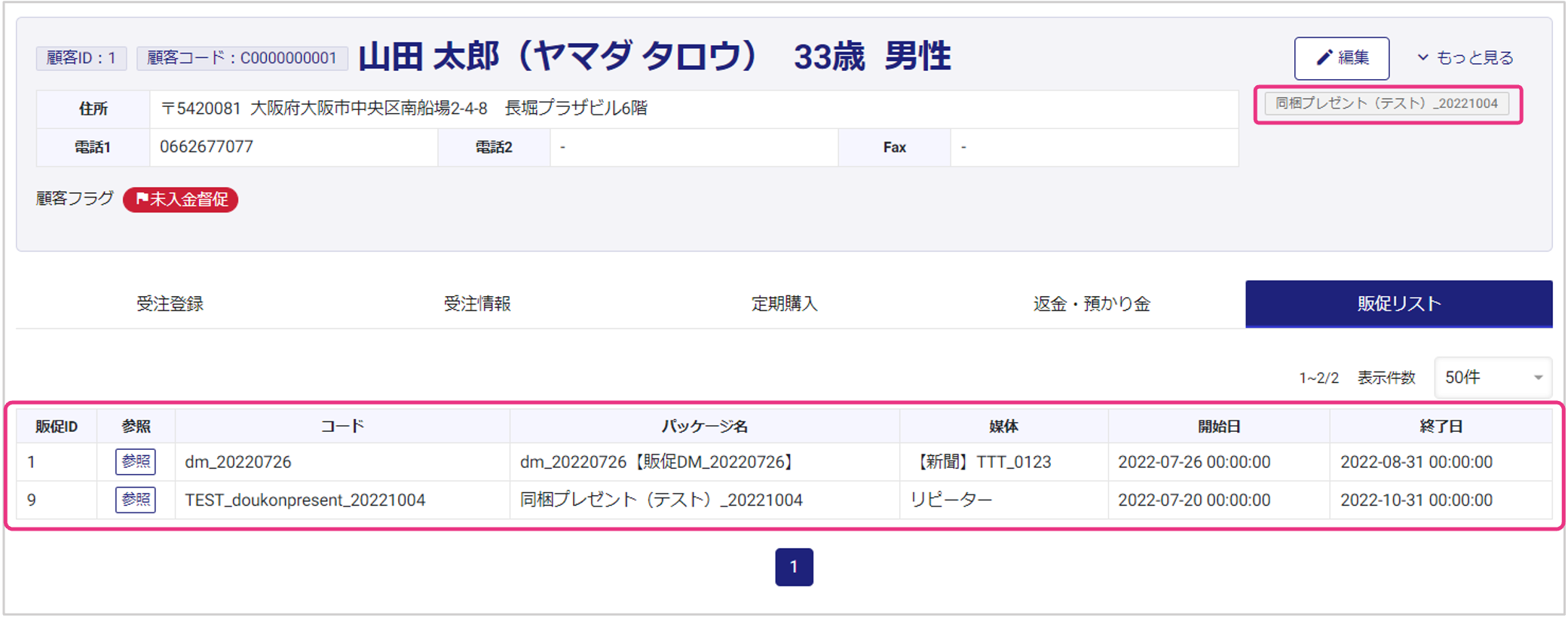This screenshot has width=1568, height=618.
Task: Click phone number 0662677077
Action: pos(207,147)
